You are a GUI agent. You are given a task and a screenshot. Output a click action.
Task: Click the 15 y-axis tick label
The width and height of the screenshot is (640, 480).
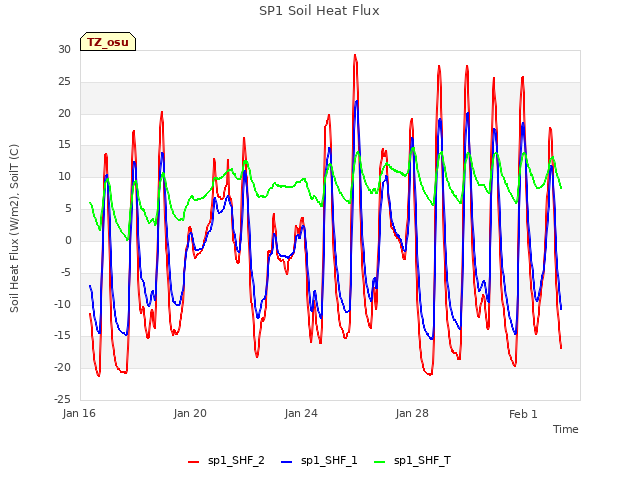click(64, 145)
